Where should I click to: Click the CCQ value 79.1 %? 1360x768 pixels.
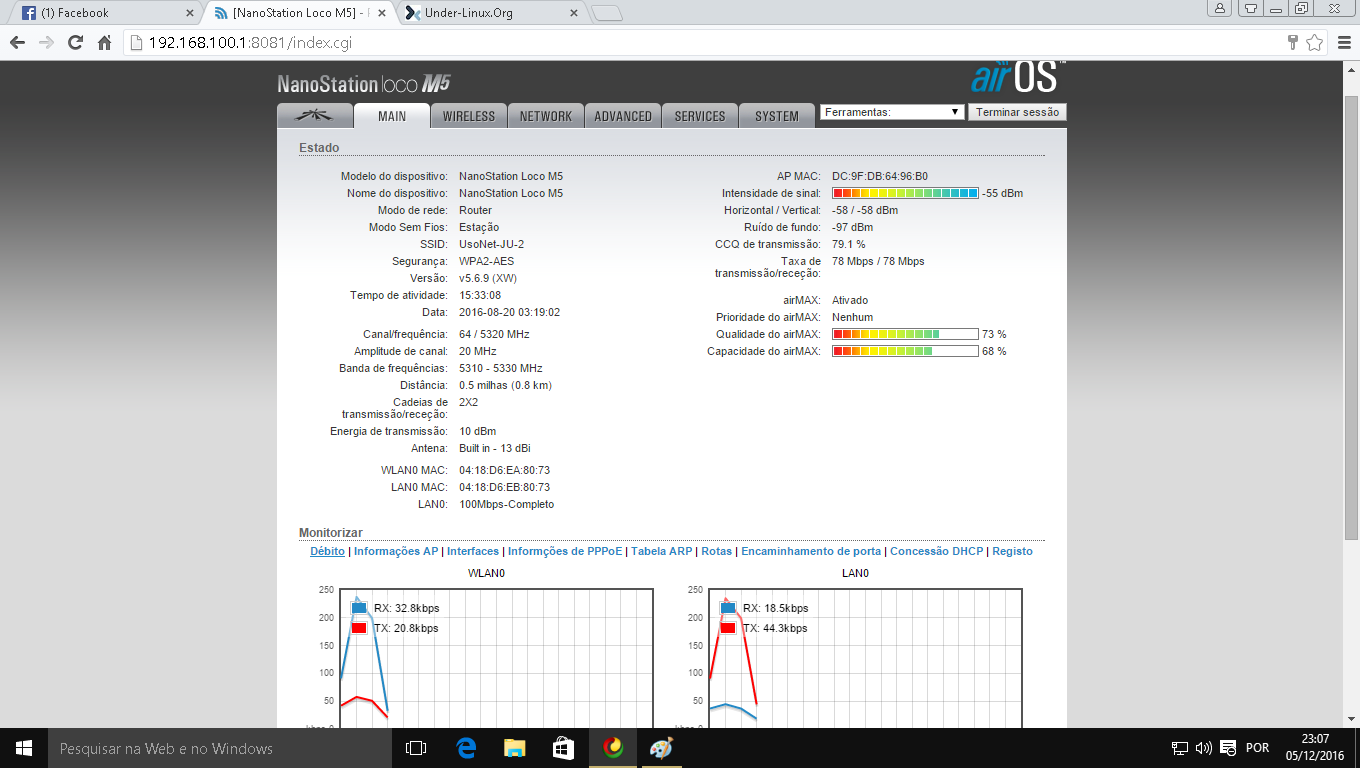[849, 244]
